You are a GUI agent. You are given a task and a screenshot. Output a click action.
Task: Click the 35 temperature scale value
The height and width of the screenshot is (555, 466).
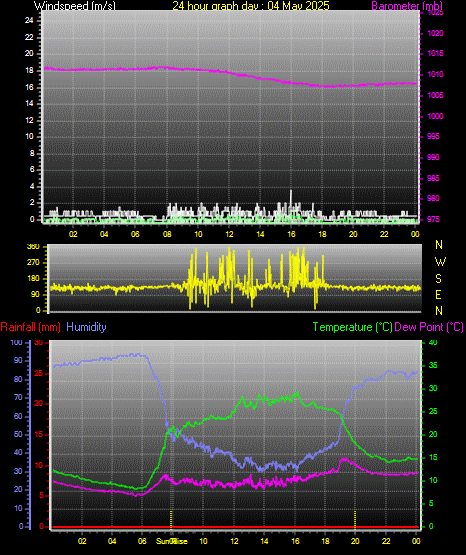pyautogui.click(x=433, y=365)
